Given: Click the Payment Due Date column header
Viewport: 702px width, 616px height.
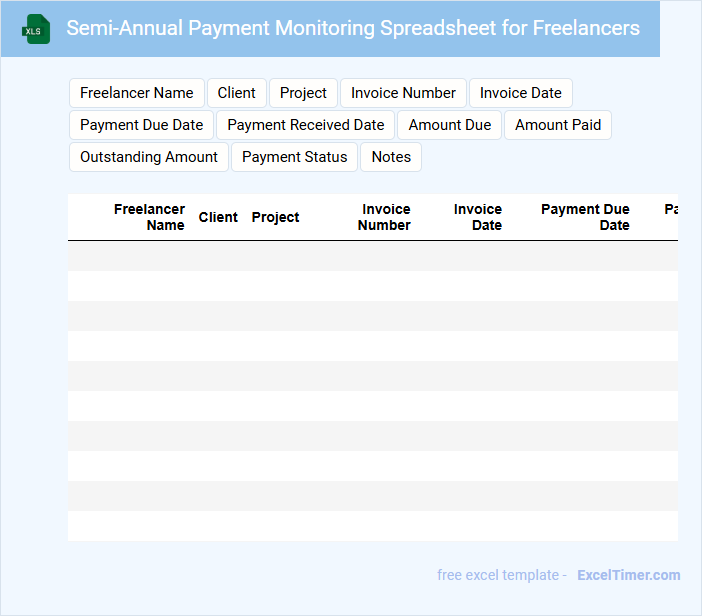Looking at the screenshot, I should click(x=586, y=217).
